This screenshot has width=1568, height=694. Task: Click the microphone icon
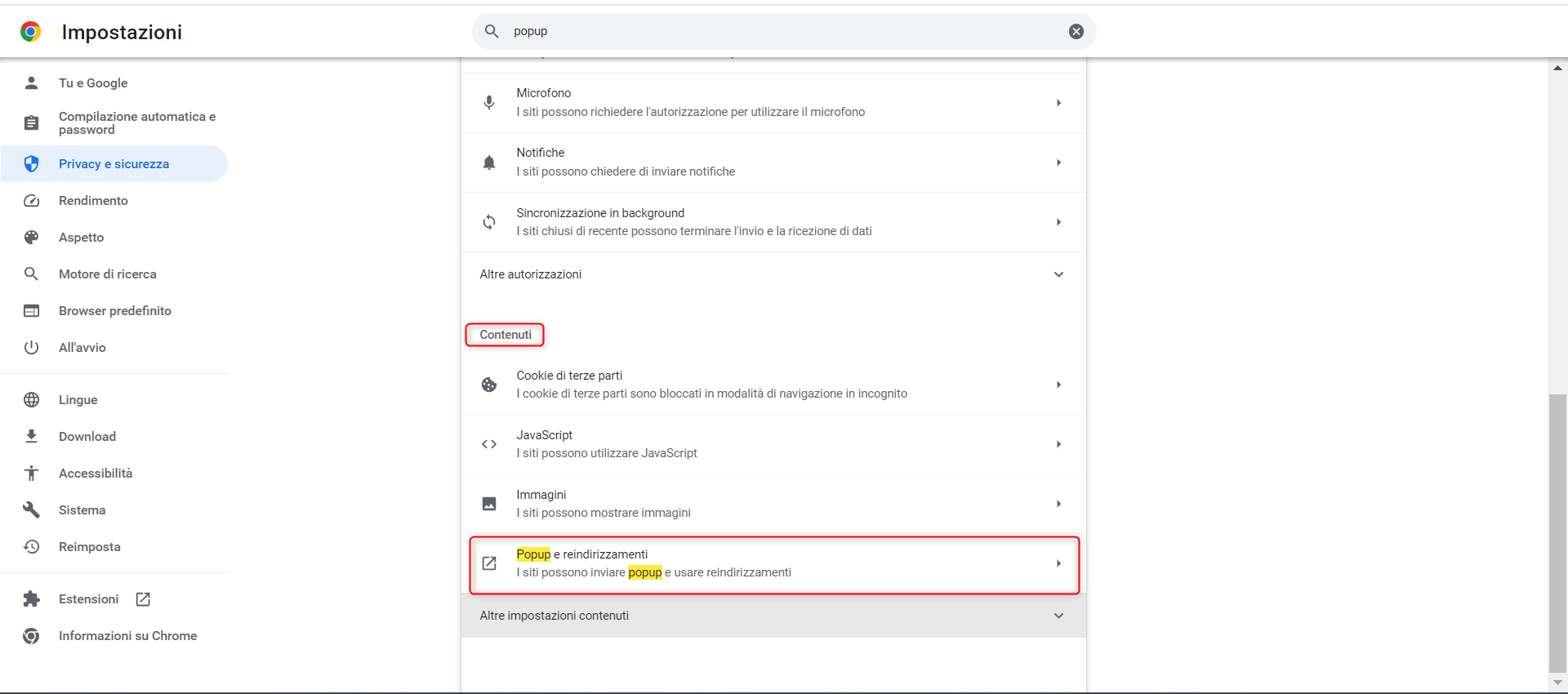[489, 103]
